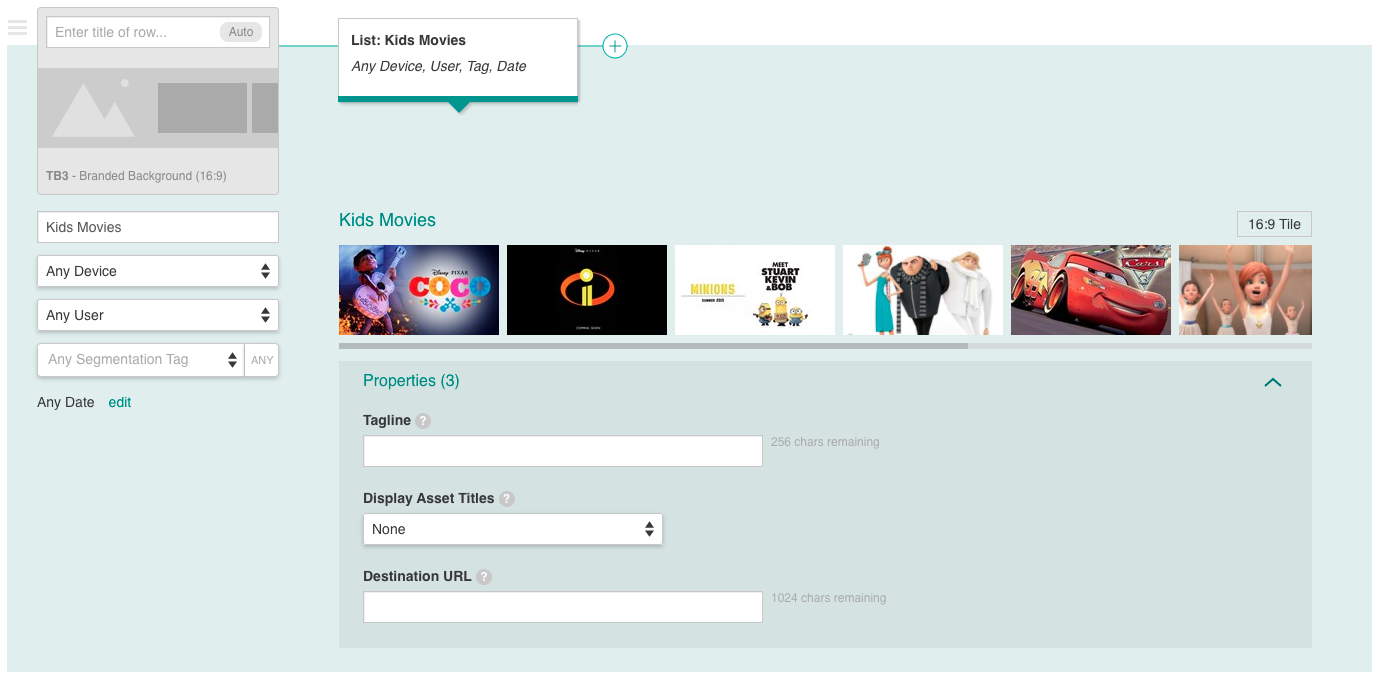
Task: Click '256 chars remaining' text
Action: 825,442
